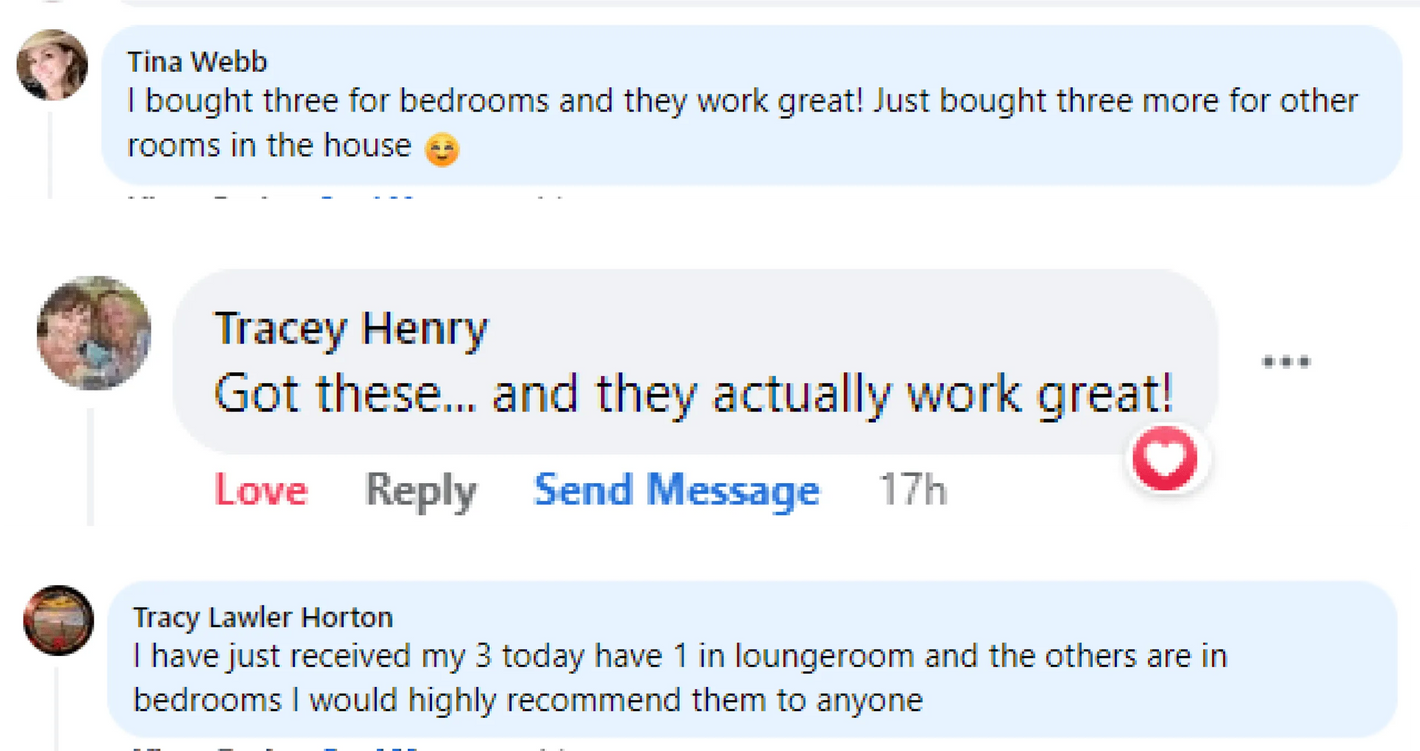
Task: Reply to Tracey Henry's comment
Action: point(420,491)
